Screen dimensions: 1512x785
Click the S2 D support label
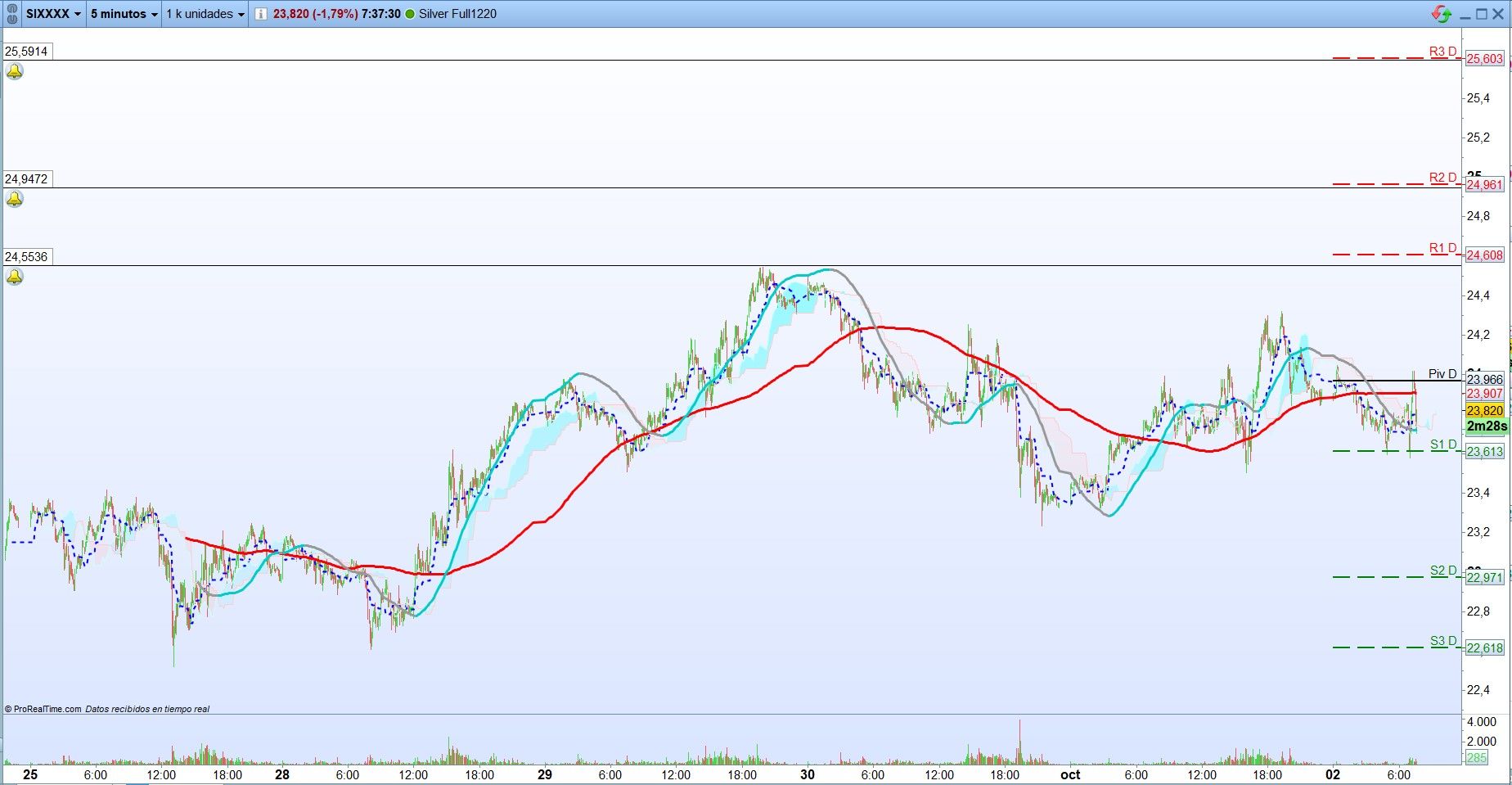click(x=1443, y=571)
